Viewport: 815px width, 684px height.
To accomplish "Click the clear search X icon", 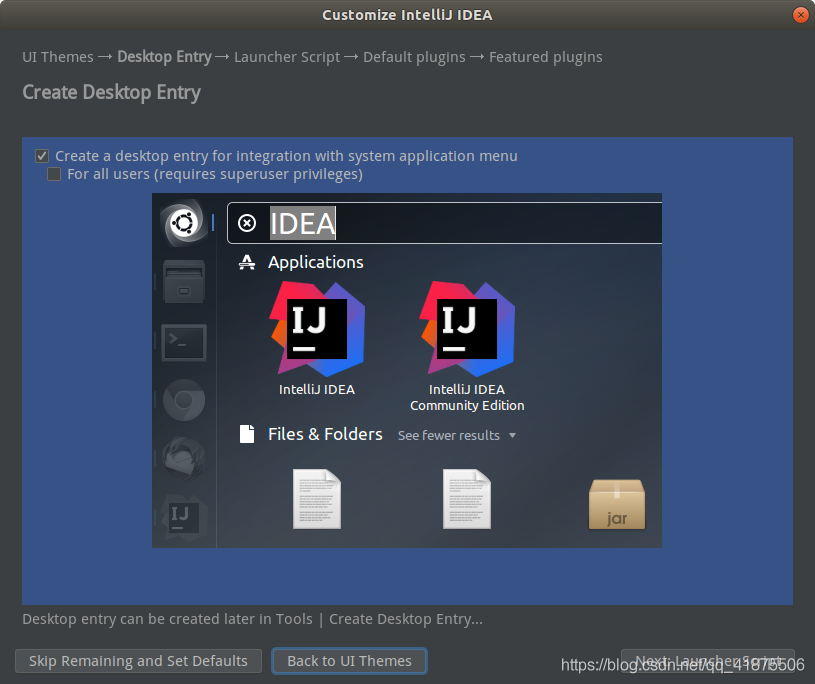I will coord(247,223).
